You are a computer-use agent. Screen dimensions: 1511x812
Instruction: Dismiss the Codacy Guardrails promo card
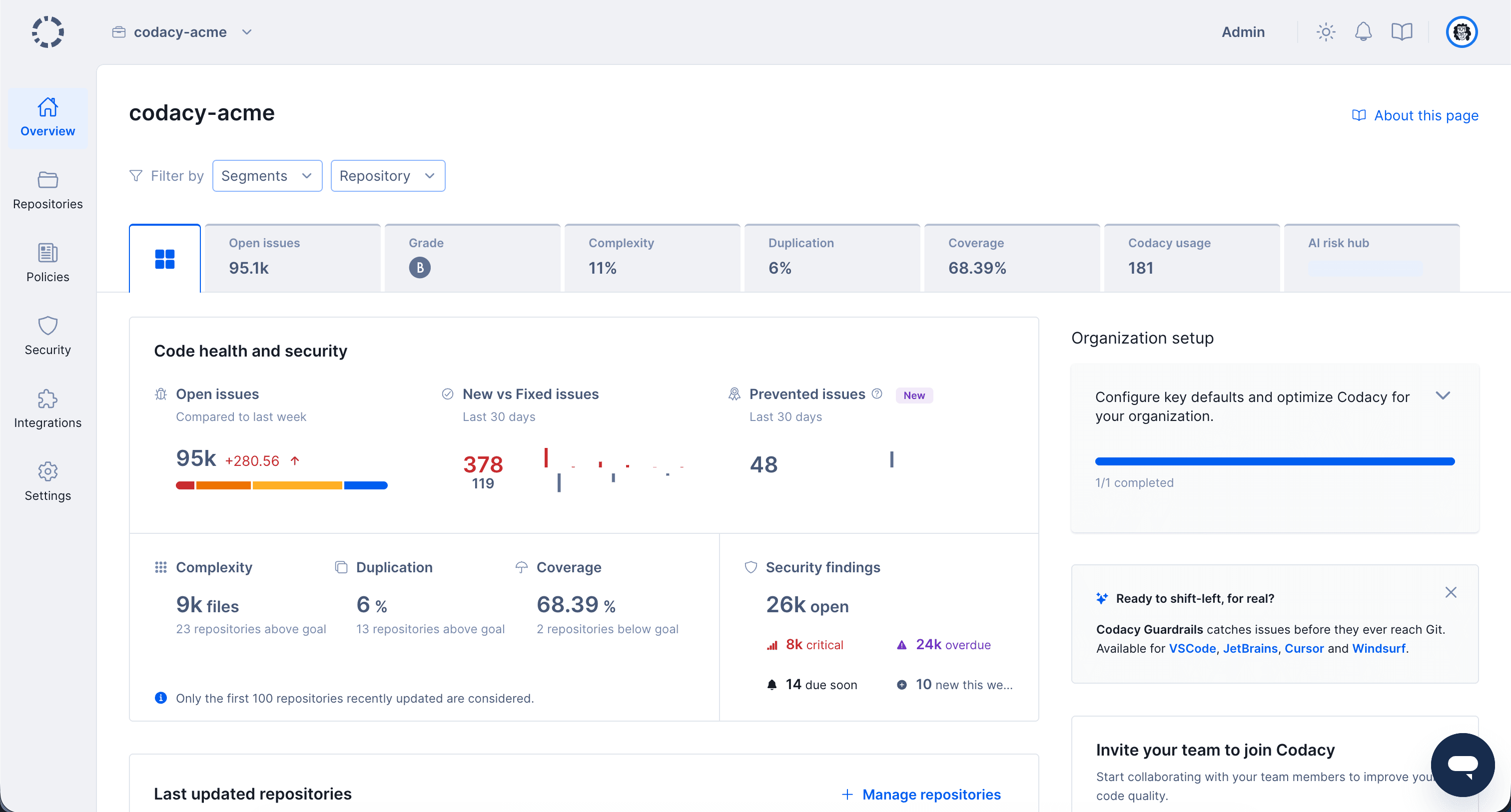[x=1451, y=592]
